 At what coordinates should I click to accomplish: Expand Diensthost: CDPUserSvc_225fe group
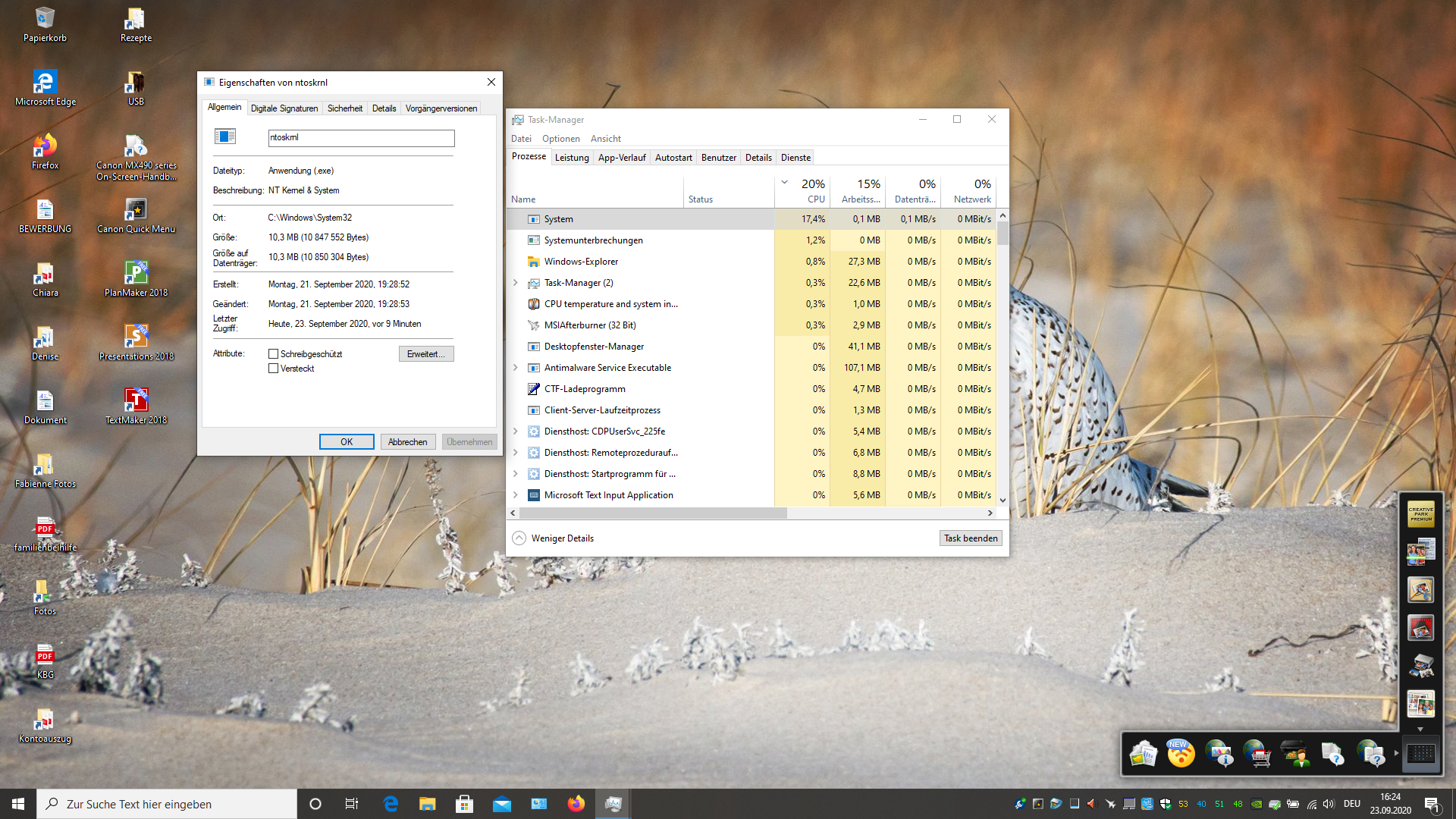click(516, 431)
